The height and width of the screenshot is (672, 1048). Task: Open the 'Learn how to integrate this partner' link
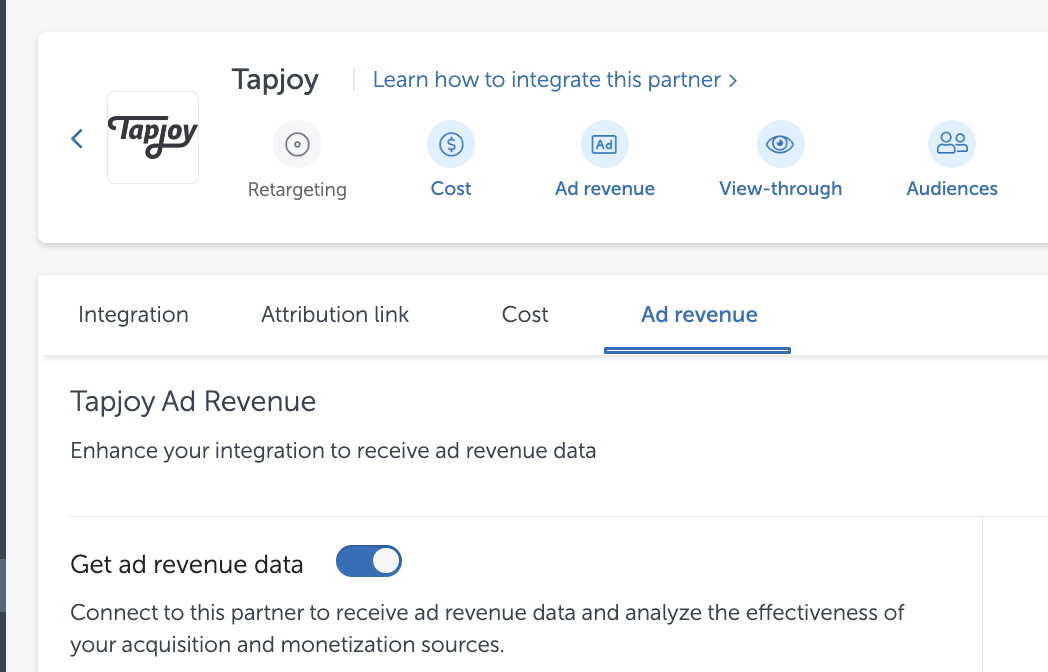click(x=555, y=80)
